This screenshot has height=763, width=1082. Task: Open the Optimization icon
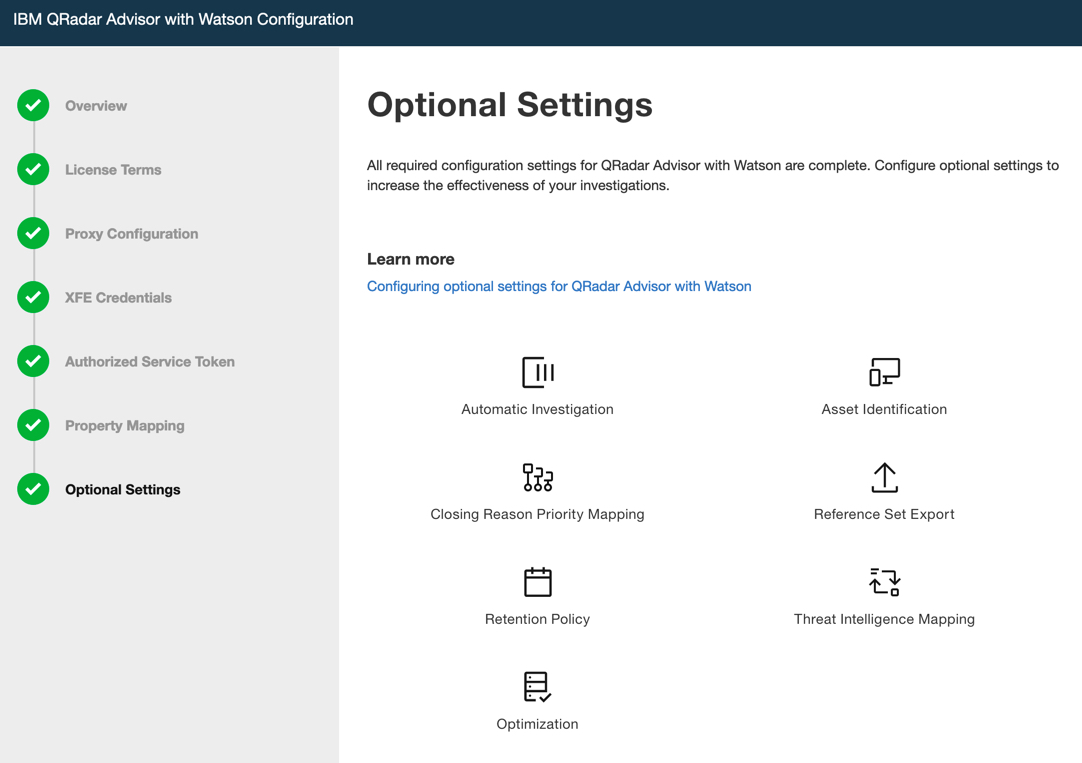click(538, 687)
